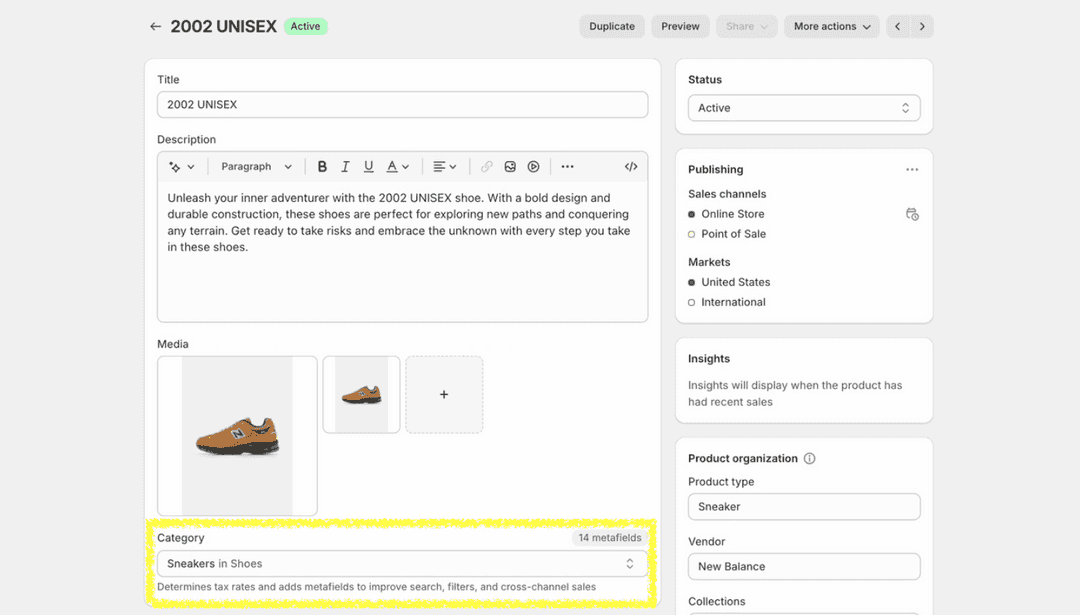Open the Paragraph style dropdown

tap(255, 166)
